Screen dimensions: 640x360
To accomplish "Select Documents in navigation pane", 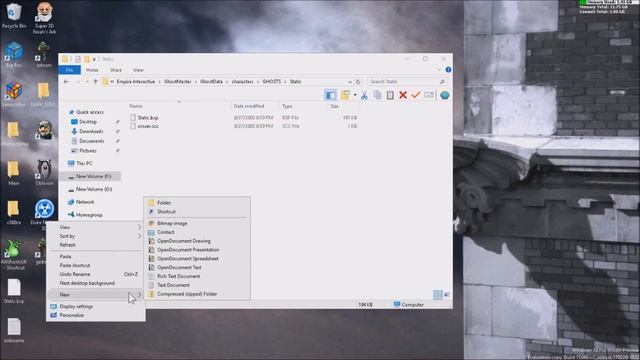I will (91, 141).
